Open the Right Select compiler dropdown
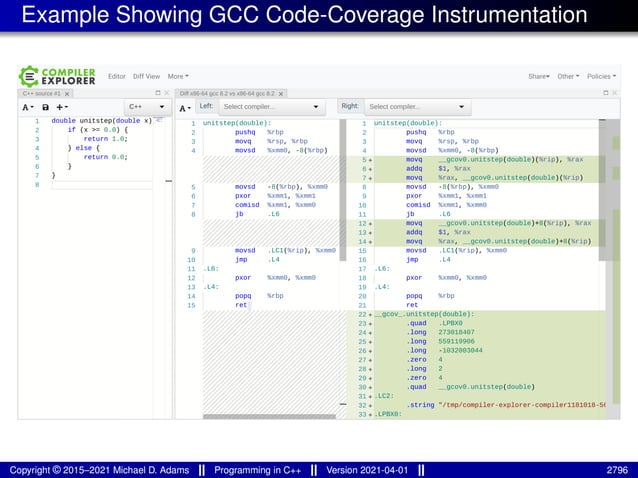This screenshot has width=638, height=478. click(417, 107)
